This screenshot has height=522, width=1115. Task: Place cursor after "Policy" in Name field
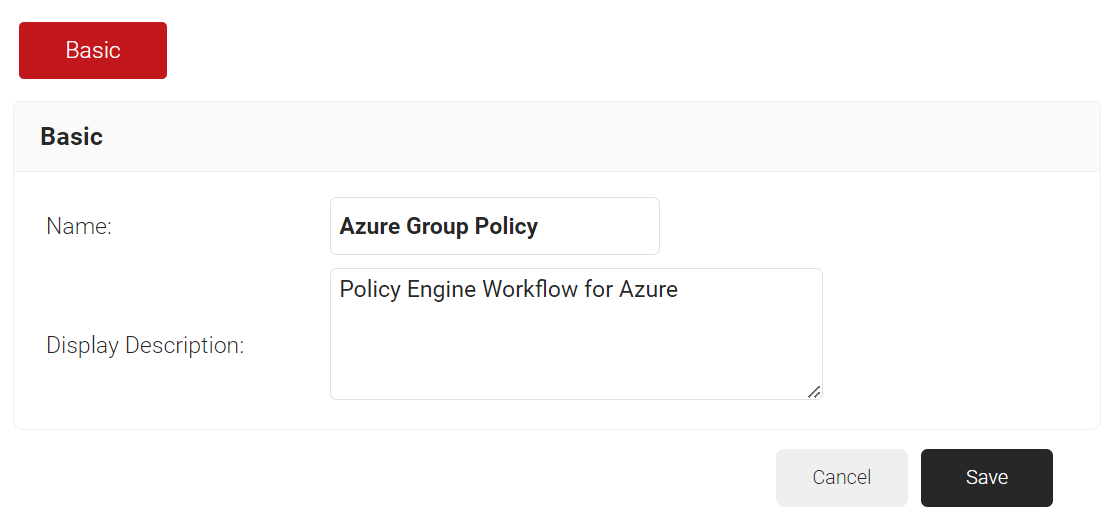(540, 226)
